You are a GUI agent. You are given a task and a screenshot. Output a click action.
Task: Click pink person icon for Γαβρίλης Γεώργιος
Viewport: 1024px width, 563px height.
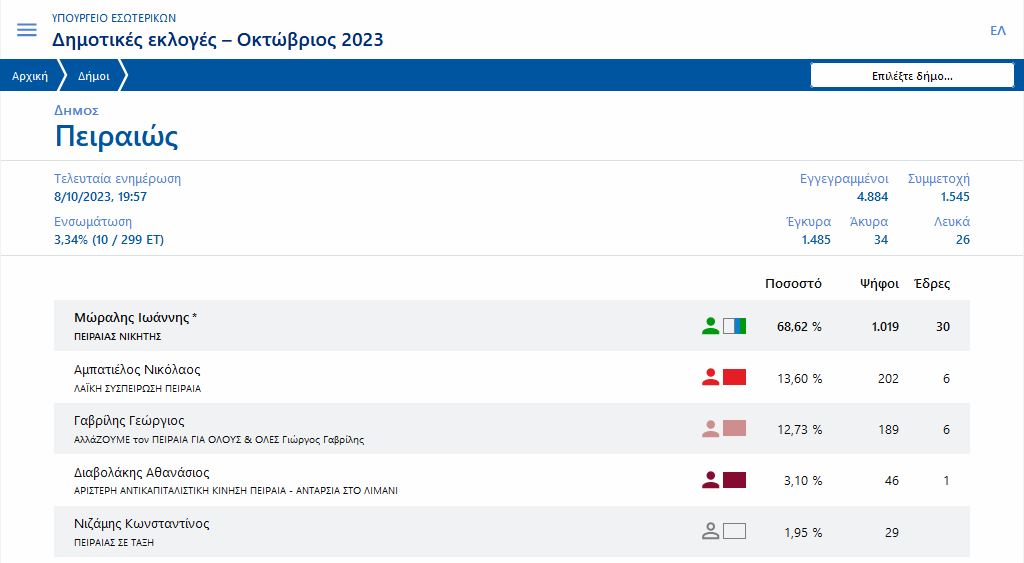point(710,429)
